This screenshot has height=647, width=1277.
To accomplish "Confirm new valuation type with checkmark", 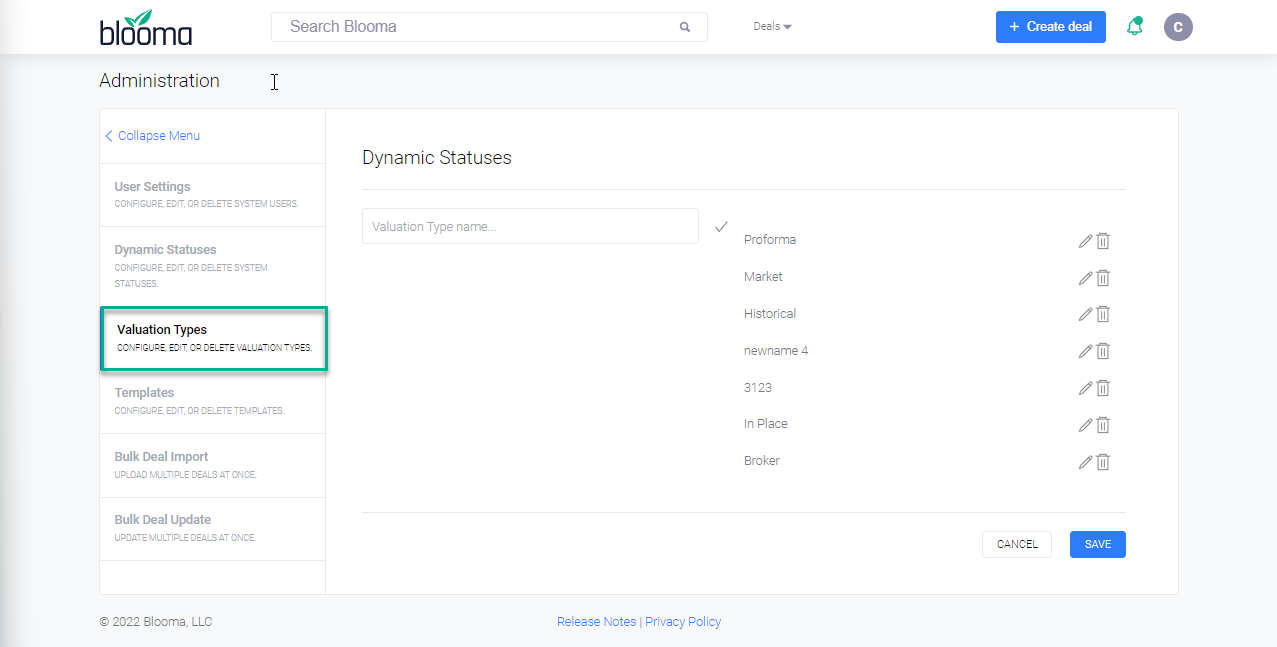I will (721, 227).
